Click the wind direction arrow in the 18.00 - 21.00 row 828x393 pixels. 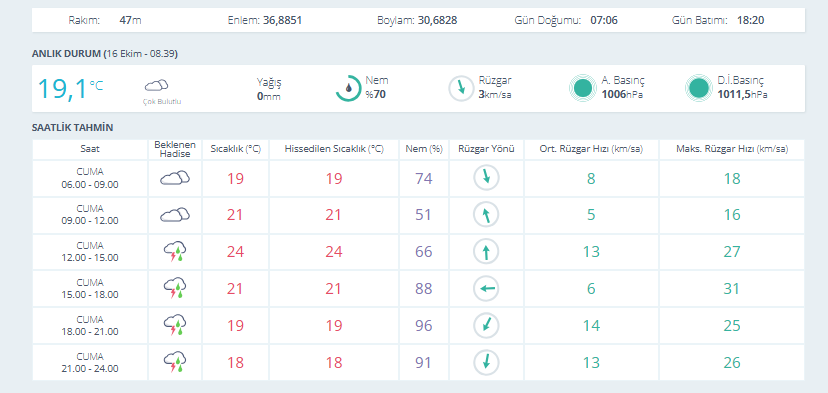click(x=486, y=325)
